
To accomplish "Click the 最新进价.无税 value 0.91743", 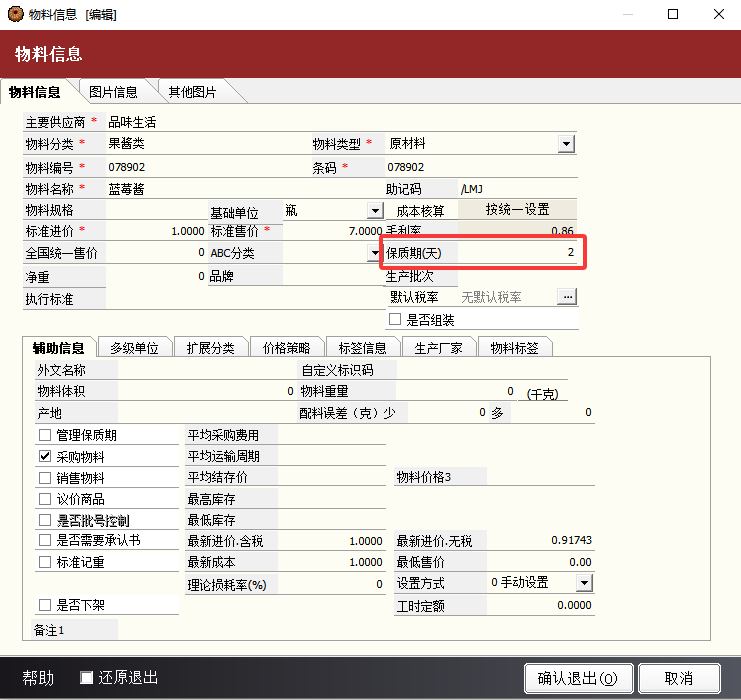I will (x=540, y=540).
